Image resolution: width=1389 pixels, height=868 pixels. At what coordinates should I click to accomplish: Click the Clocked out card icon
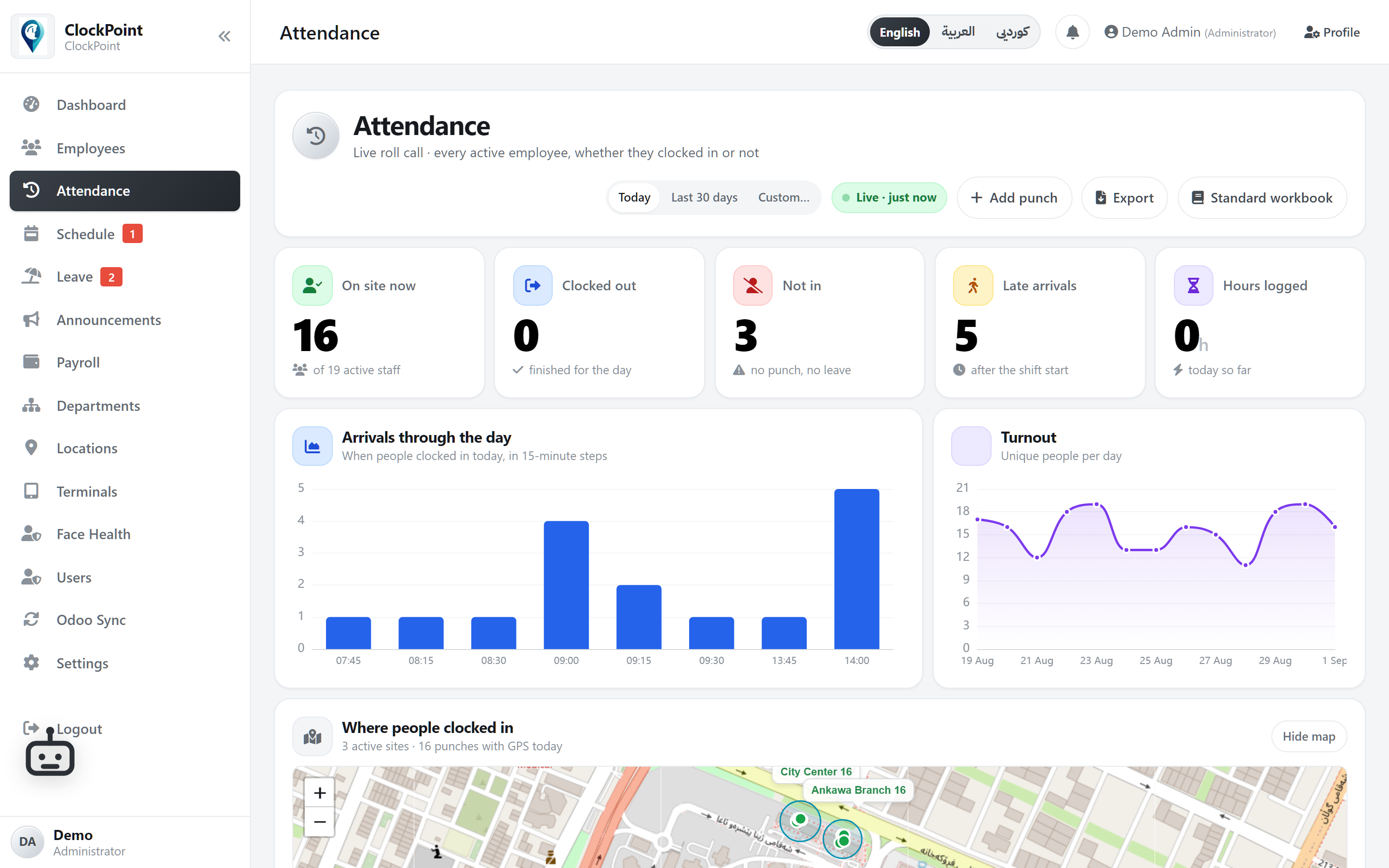pyautogui.click(x=532, y=285)
